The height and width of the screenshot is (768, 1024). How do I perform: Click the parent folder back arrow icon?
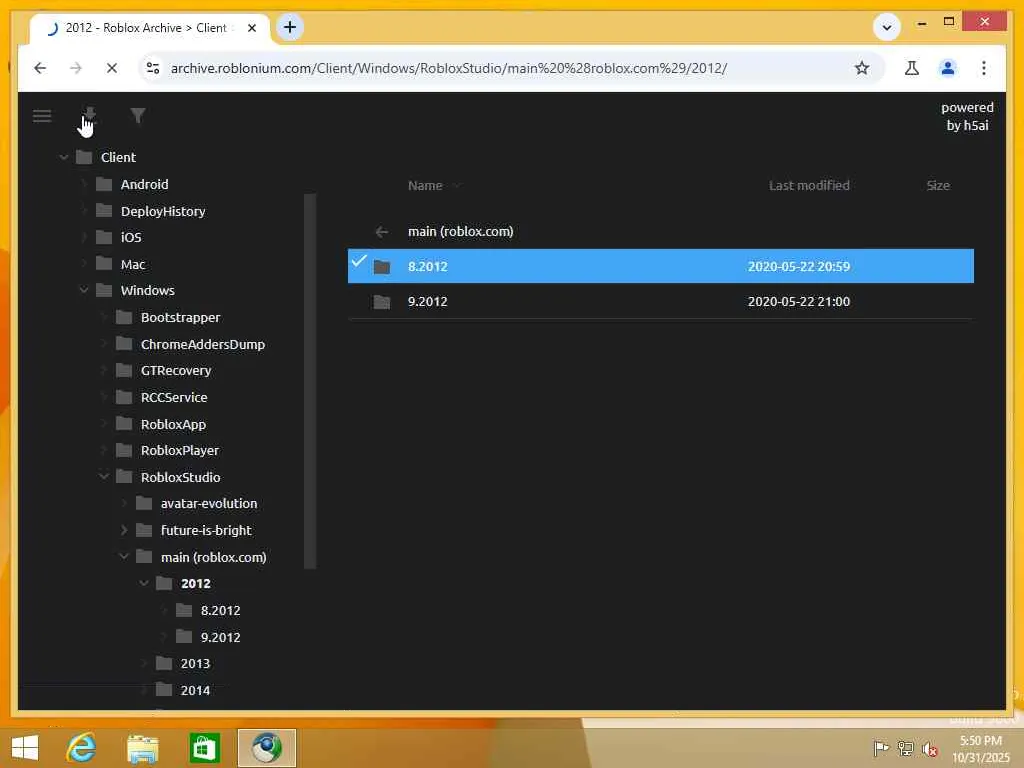click(x=382, y=232)
